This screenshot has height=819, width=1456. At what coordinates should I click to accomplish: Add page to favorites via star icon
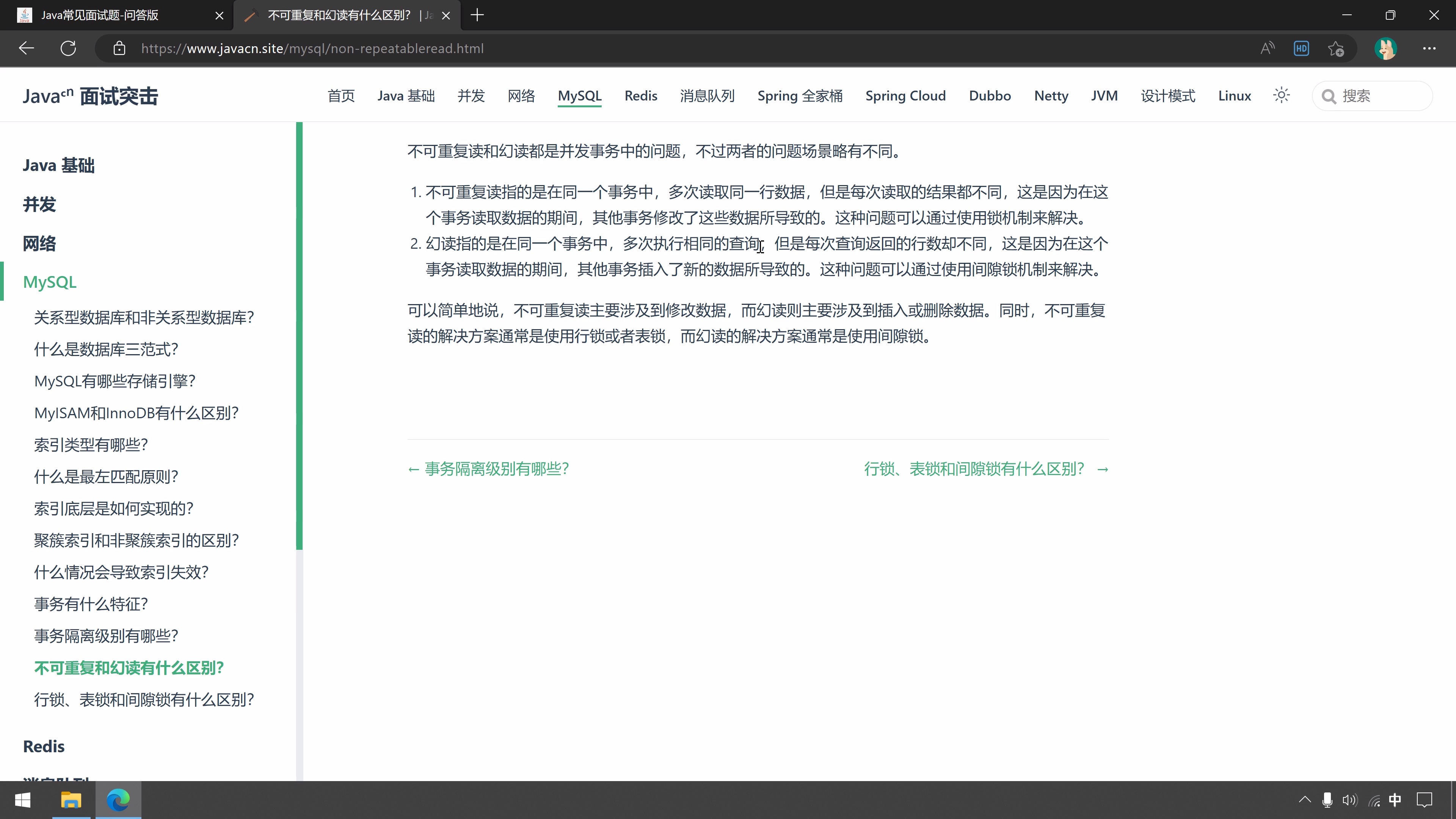[1335, 48]
